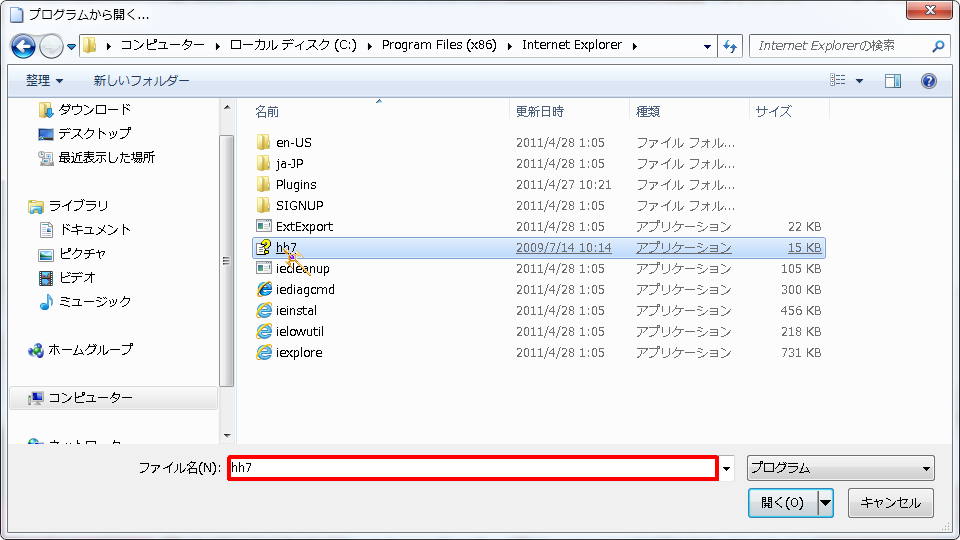Screen dimensions: 960x540
Task: Click コンピューター in the address breadcrumb
Action: click(x=162, y=45)
